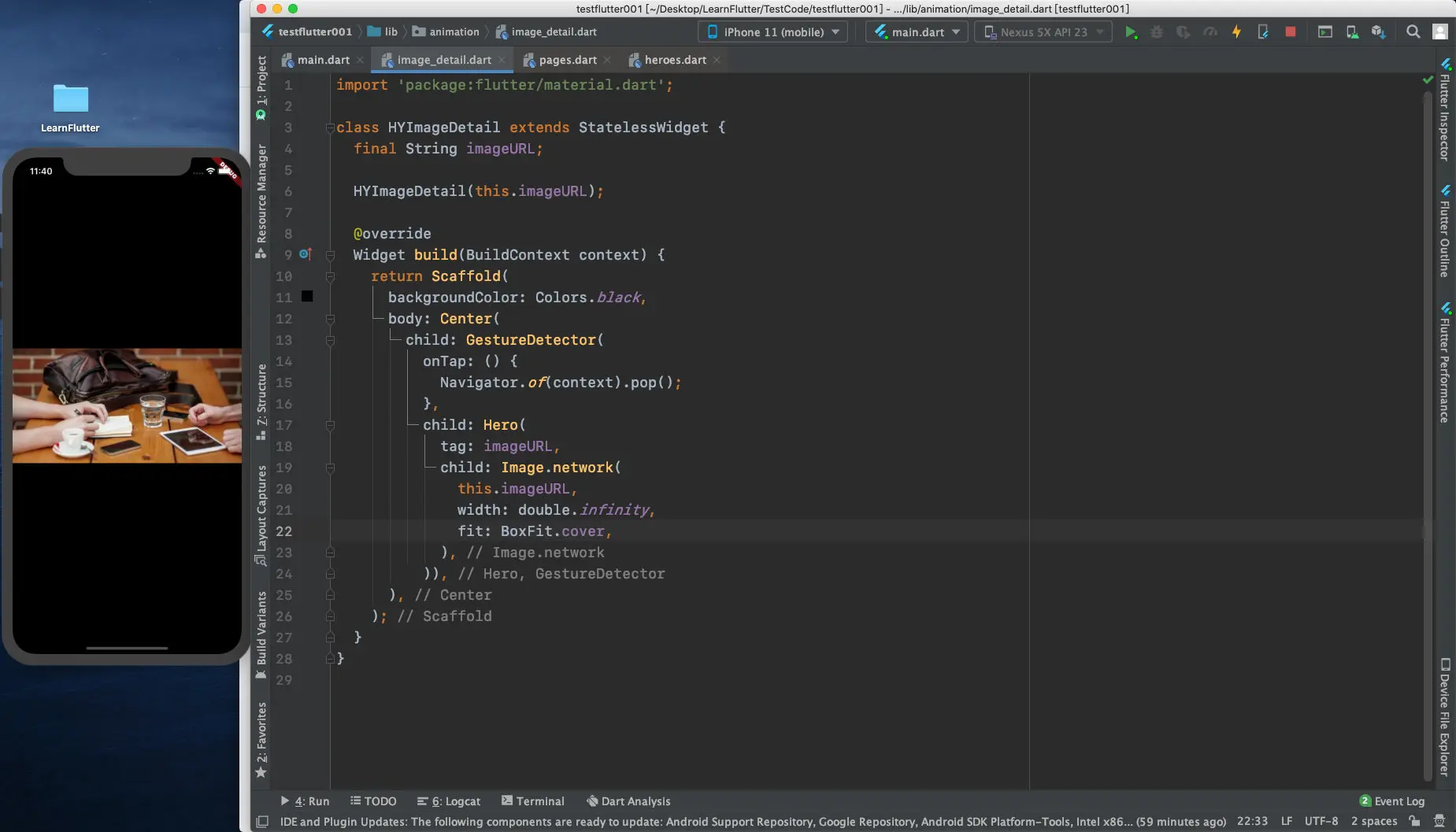Click the debug bug icon in toolbar
Image resolution: width=1456 pixels, height=832 pixels.
point(1157,32)
